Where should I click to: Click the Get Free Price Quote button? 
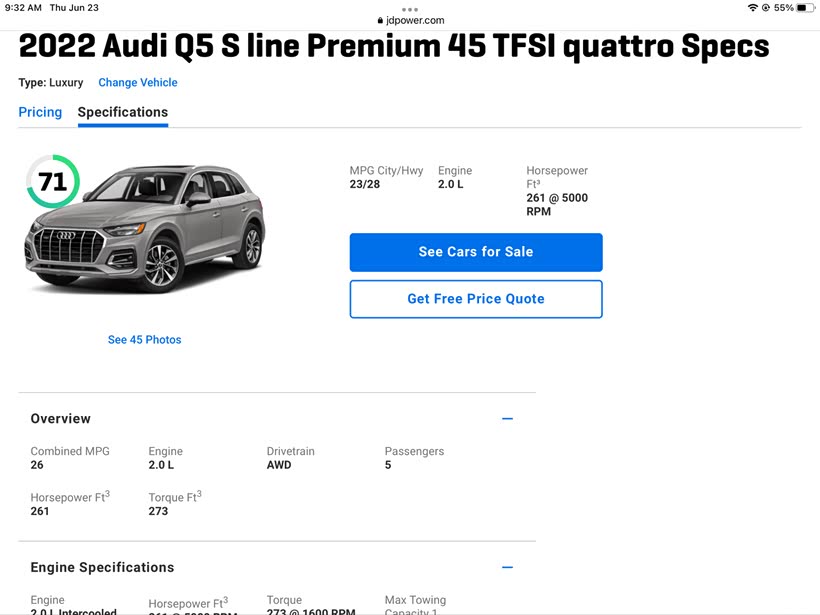coord(476,299)
